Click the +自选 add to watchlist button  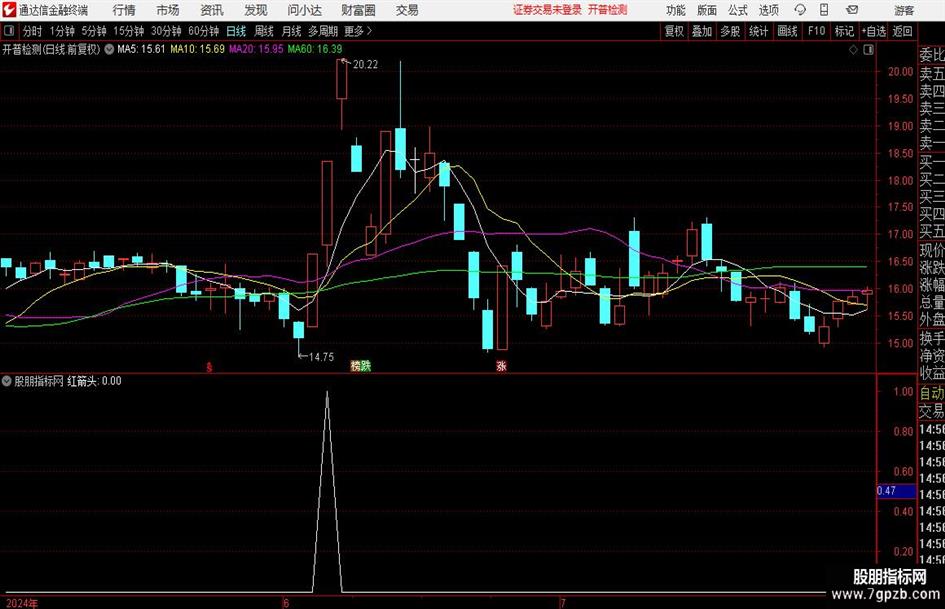873,31
